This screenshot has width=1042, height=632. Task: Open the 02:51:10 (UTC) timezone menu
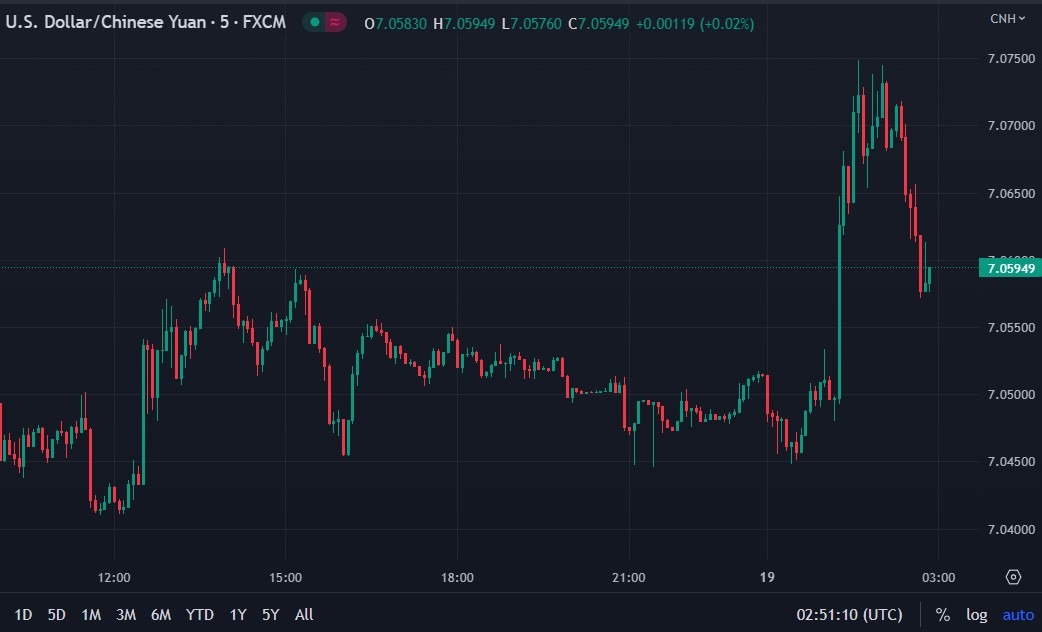click(x=849, y=615)
